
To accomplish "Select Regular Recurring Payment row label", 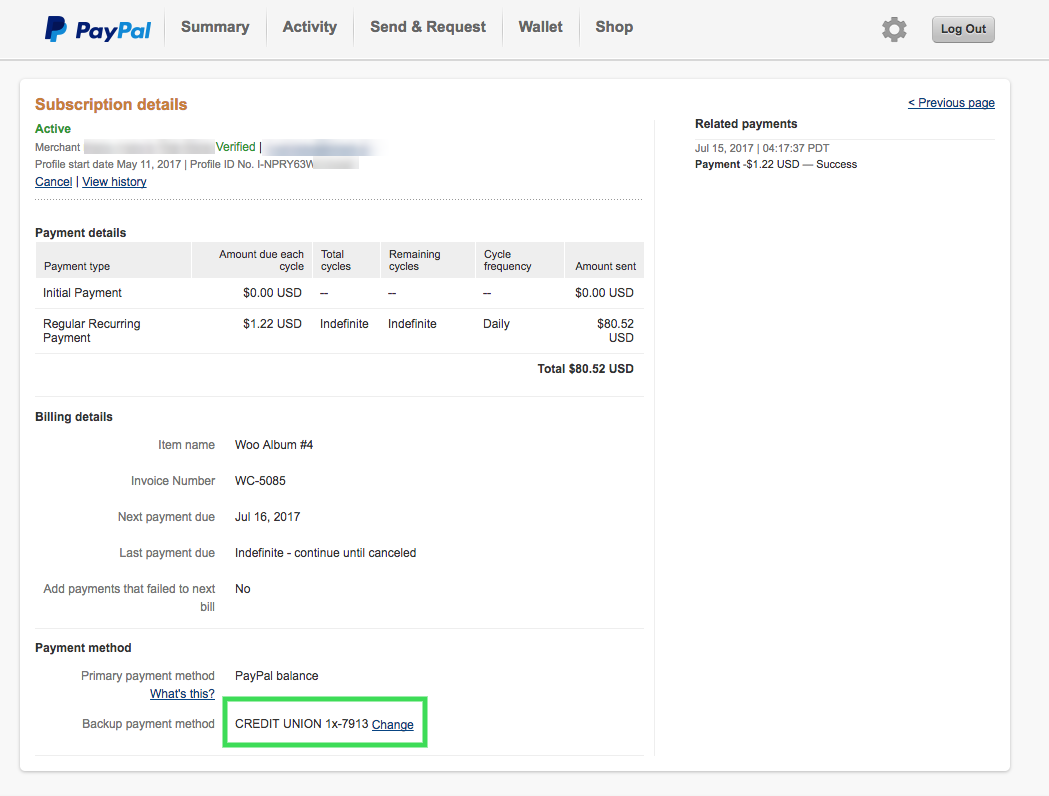I will pyautogui.click(x=92, y=330).
